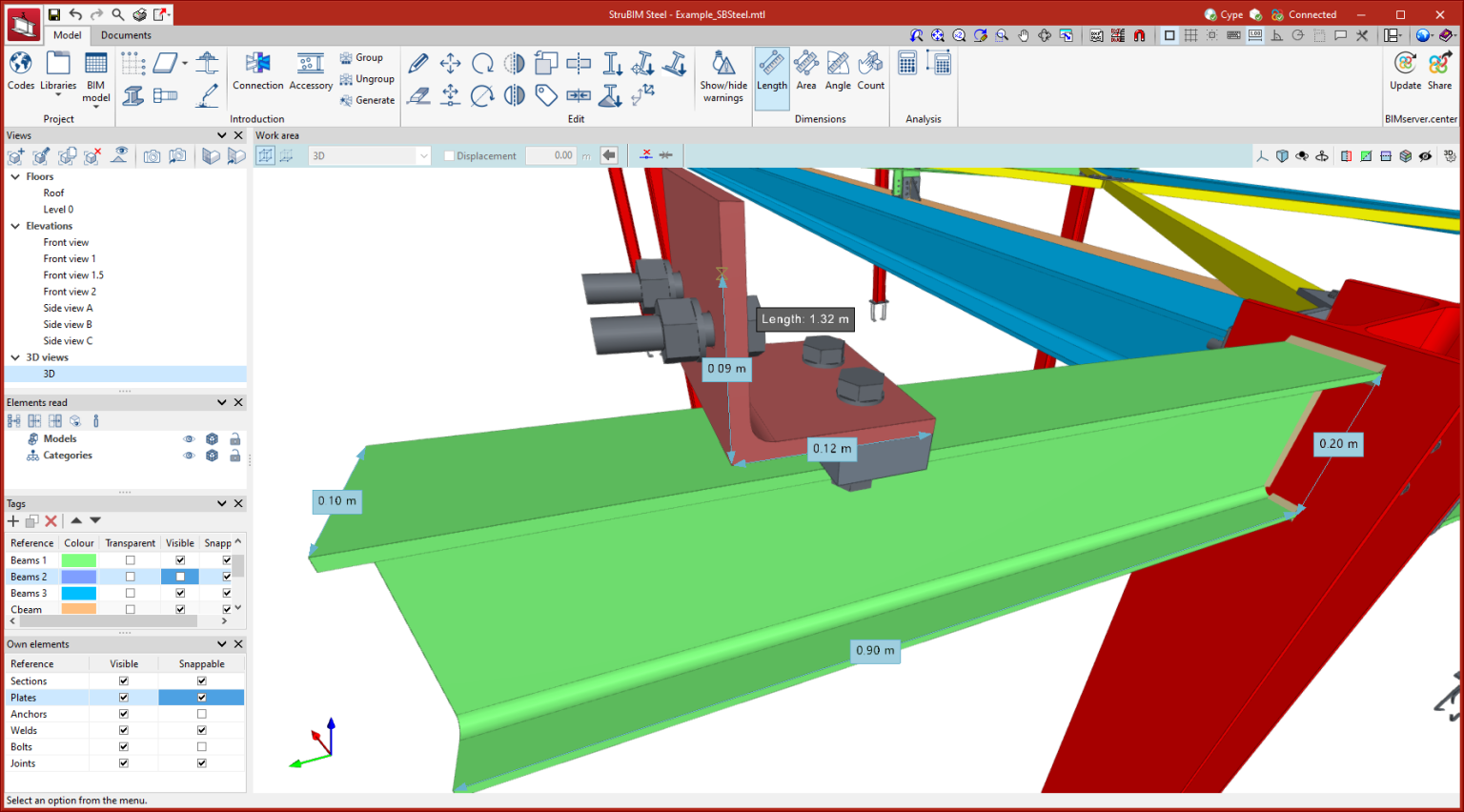The image size is (1464, 812).
Task: Switch to the Documents tab
Action: tap(126, 35)
